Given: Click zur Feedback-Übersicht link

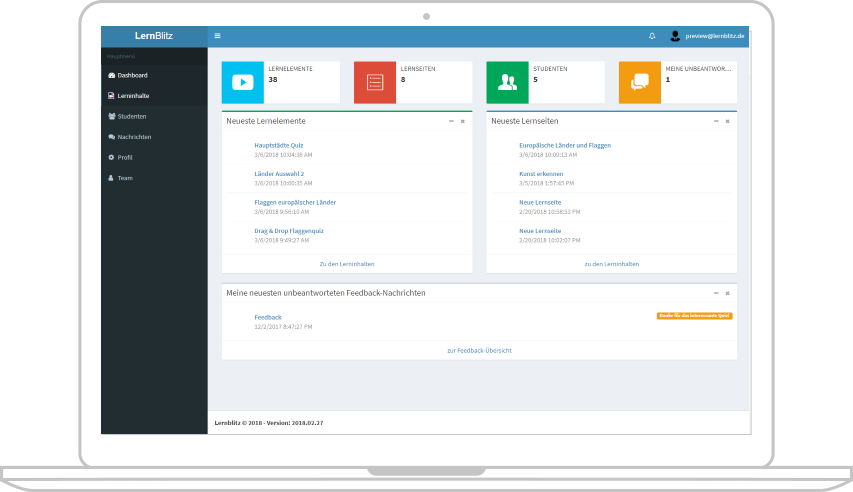Looking at the screenshot, I should coord(479,350).
